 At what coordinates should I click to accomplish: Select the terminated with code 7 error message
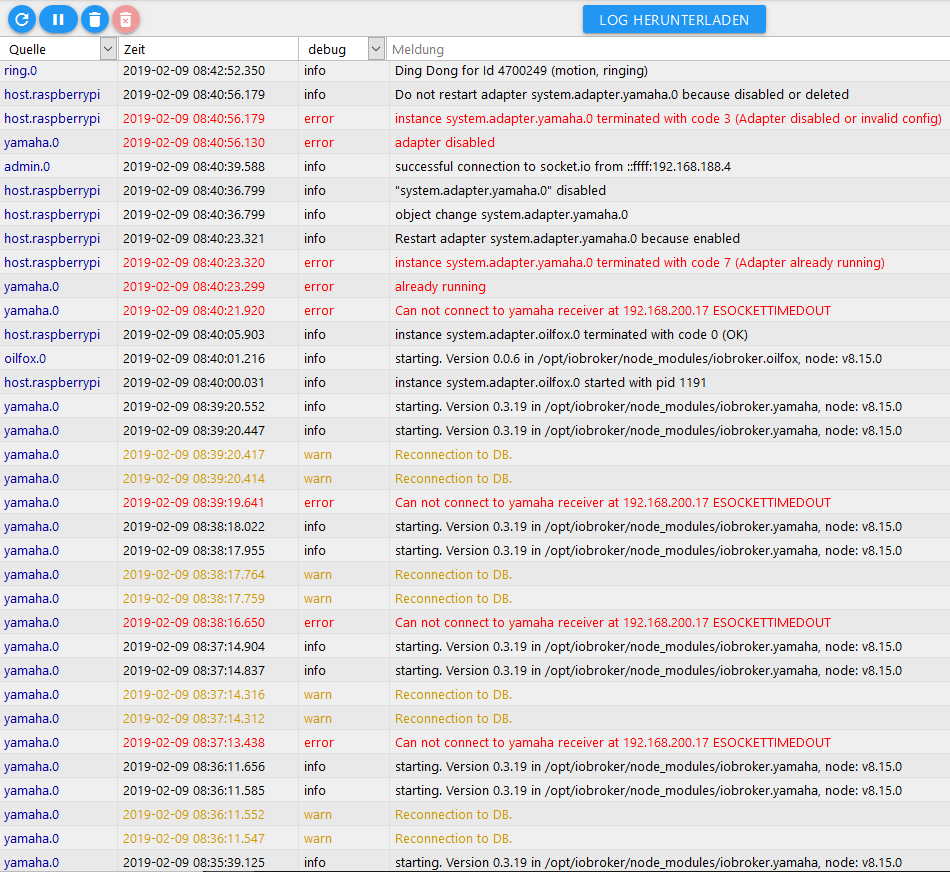click(x=639, y=263)
